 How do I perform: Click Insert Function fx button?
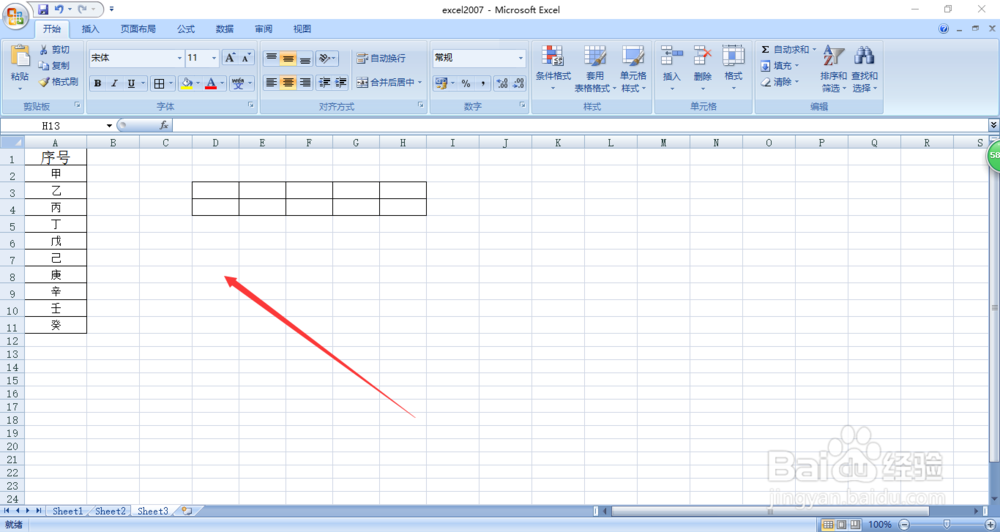(164, 126)
